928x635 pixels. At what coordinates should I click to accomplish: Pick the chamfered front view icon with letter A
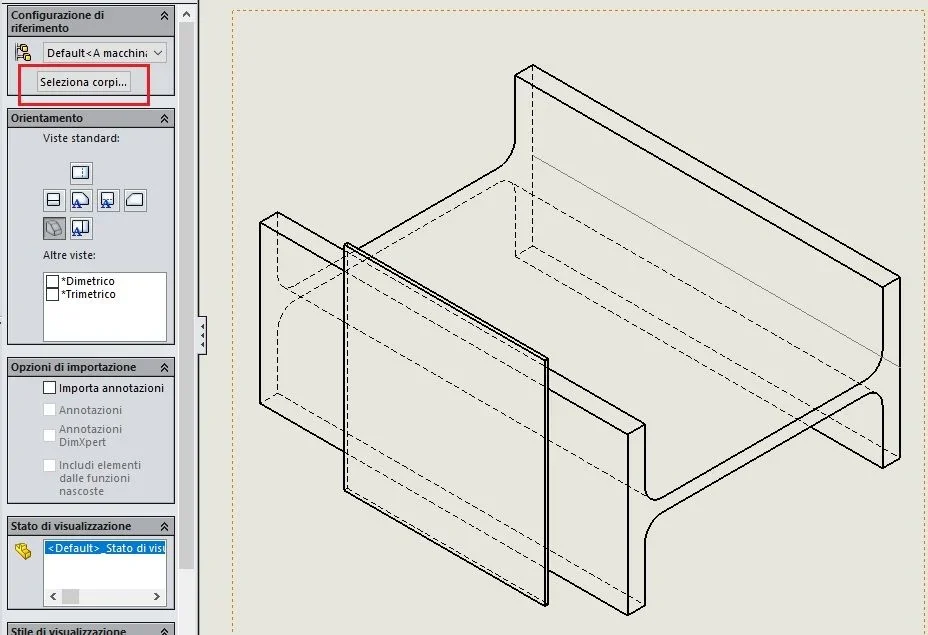click(x=81, y=200)
